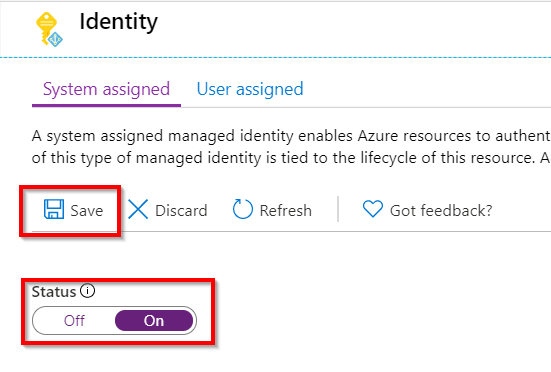Open the Got feedback? link
Screen dimensions: 551x372
coord(441,211)
